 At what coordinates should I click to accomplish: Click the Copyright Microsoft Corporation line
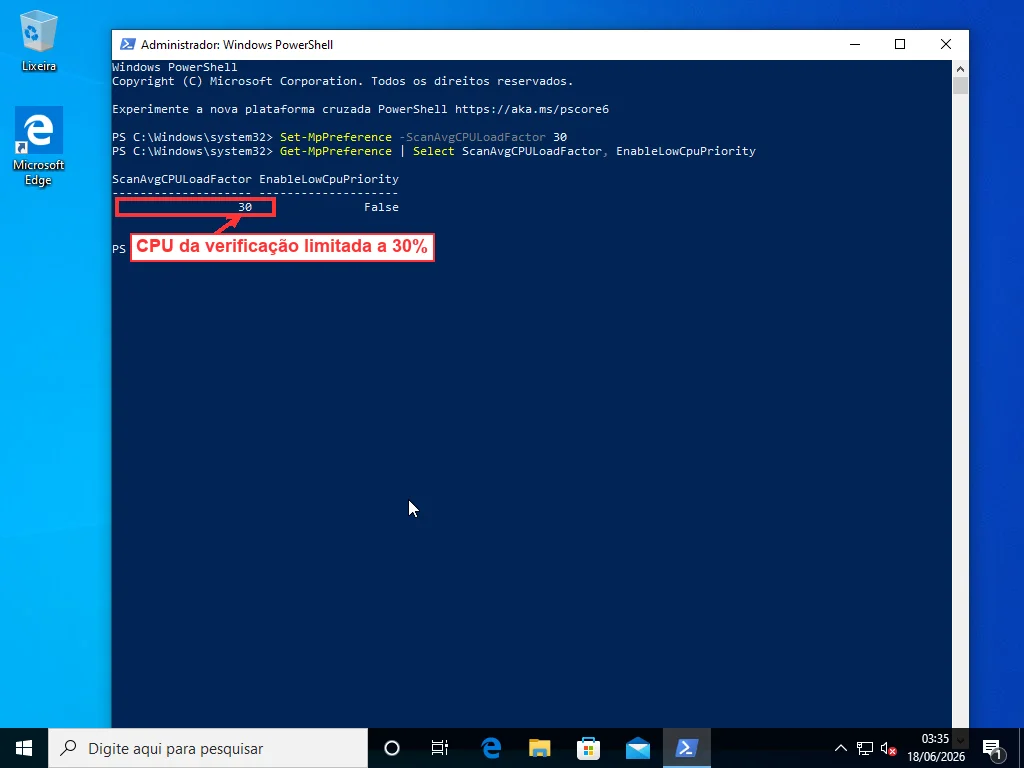(x=342, y=81)
